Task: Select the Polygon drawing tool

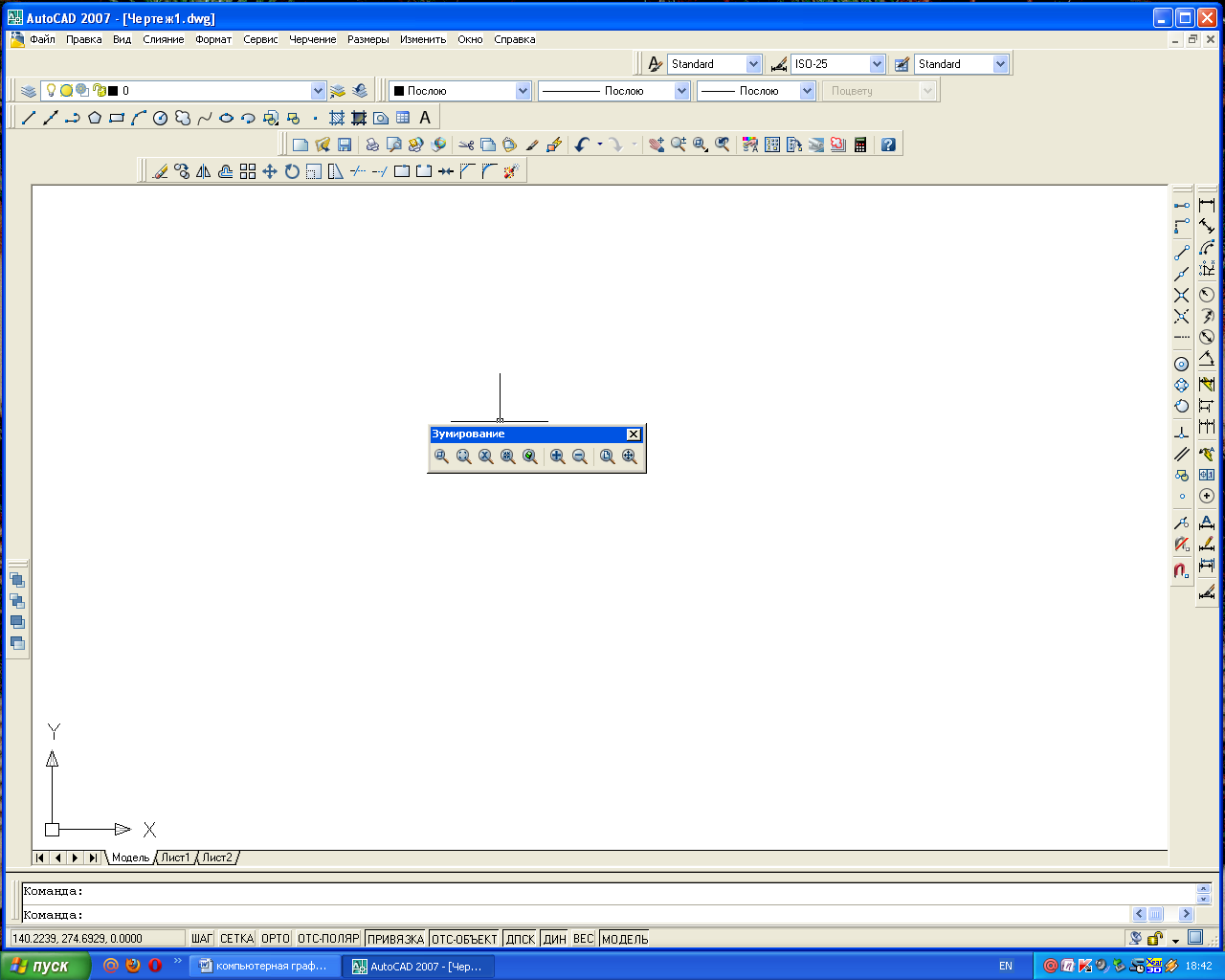Action: 95,118
